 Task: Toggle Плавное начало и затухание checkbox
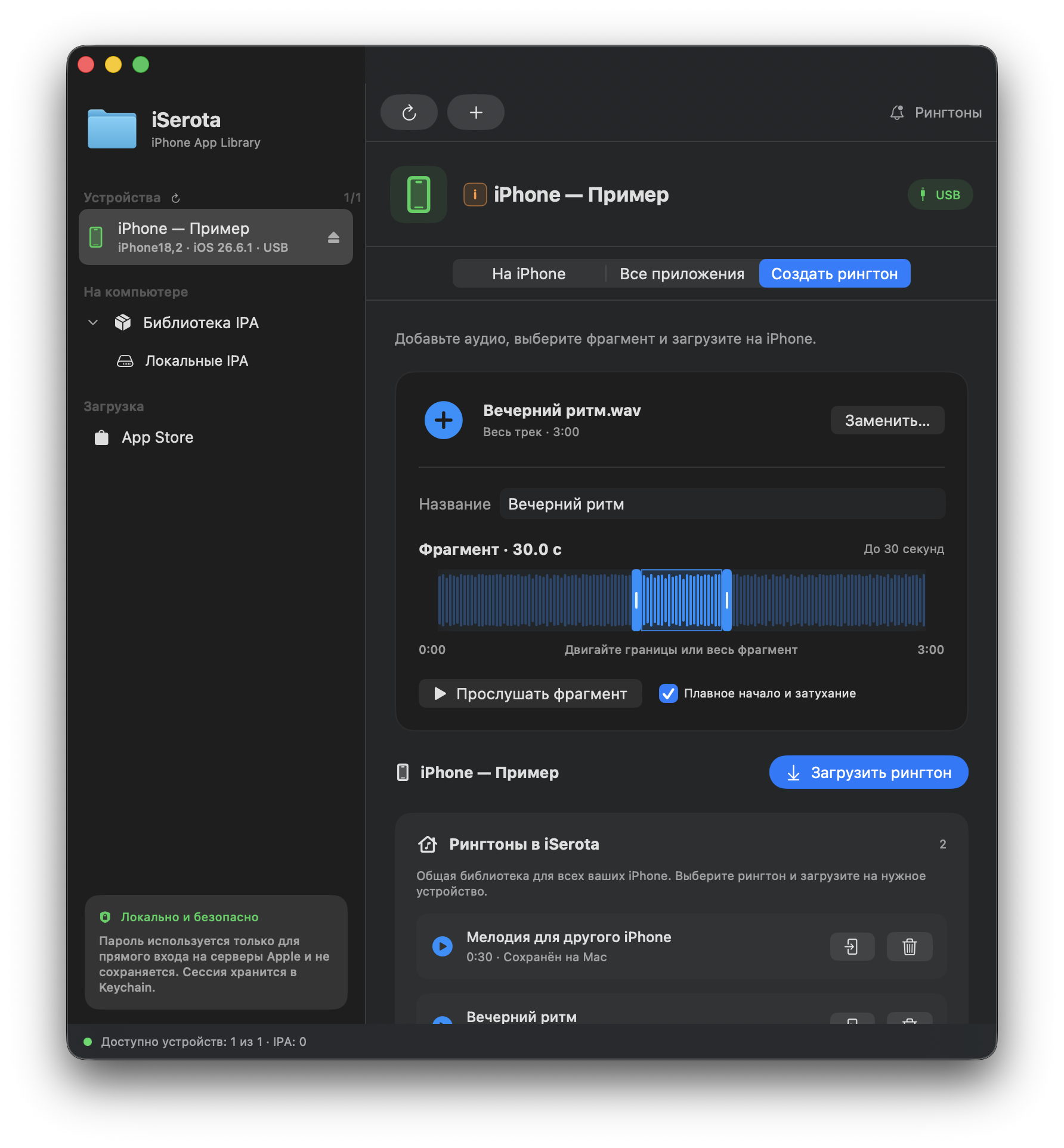pyautogui.click(x=669, y=693)
